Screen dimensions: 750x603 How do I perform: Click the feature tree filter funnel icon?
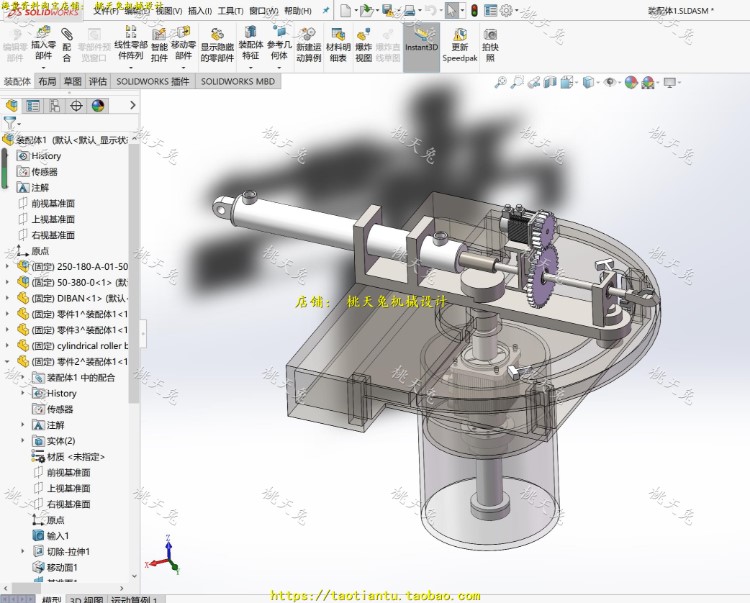(10, 123)
